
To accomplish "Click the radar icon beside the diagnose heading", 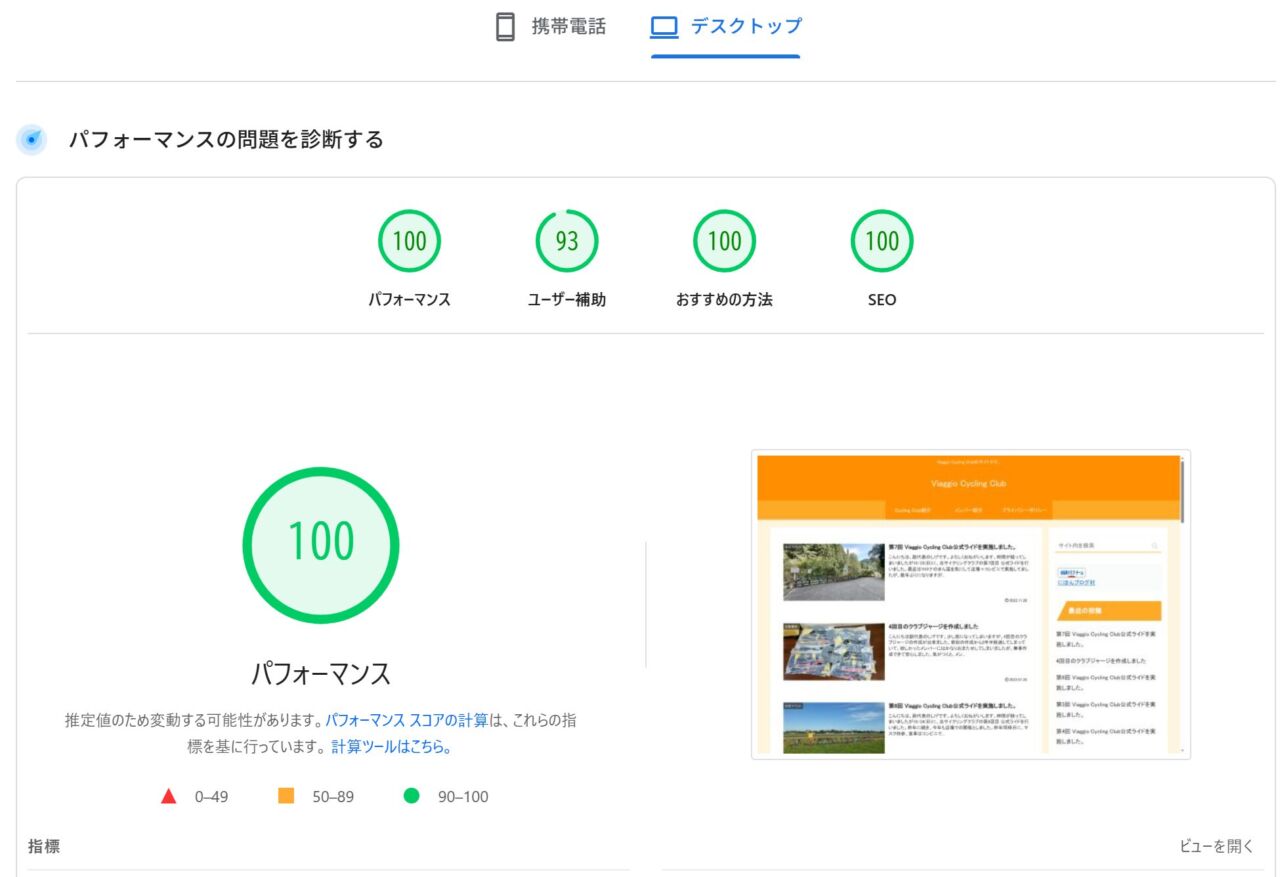I will (x=32, y=140).
